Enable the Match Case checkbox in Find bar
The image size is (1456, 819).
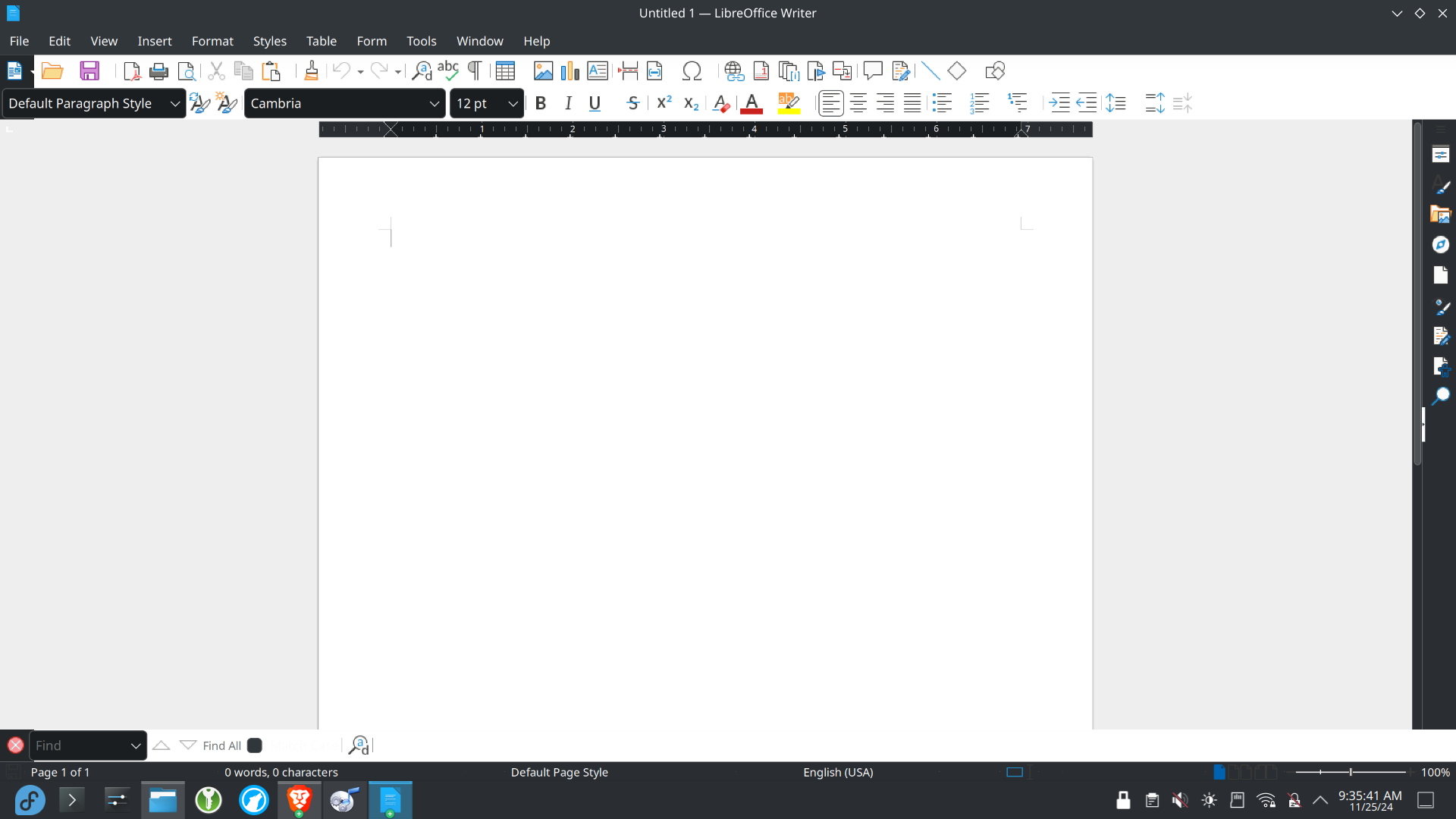pyautogui.click(x=255, y=746)
